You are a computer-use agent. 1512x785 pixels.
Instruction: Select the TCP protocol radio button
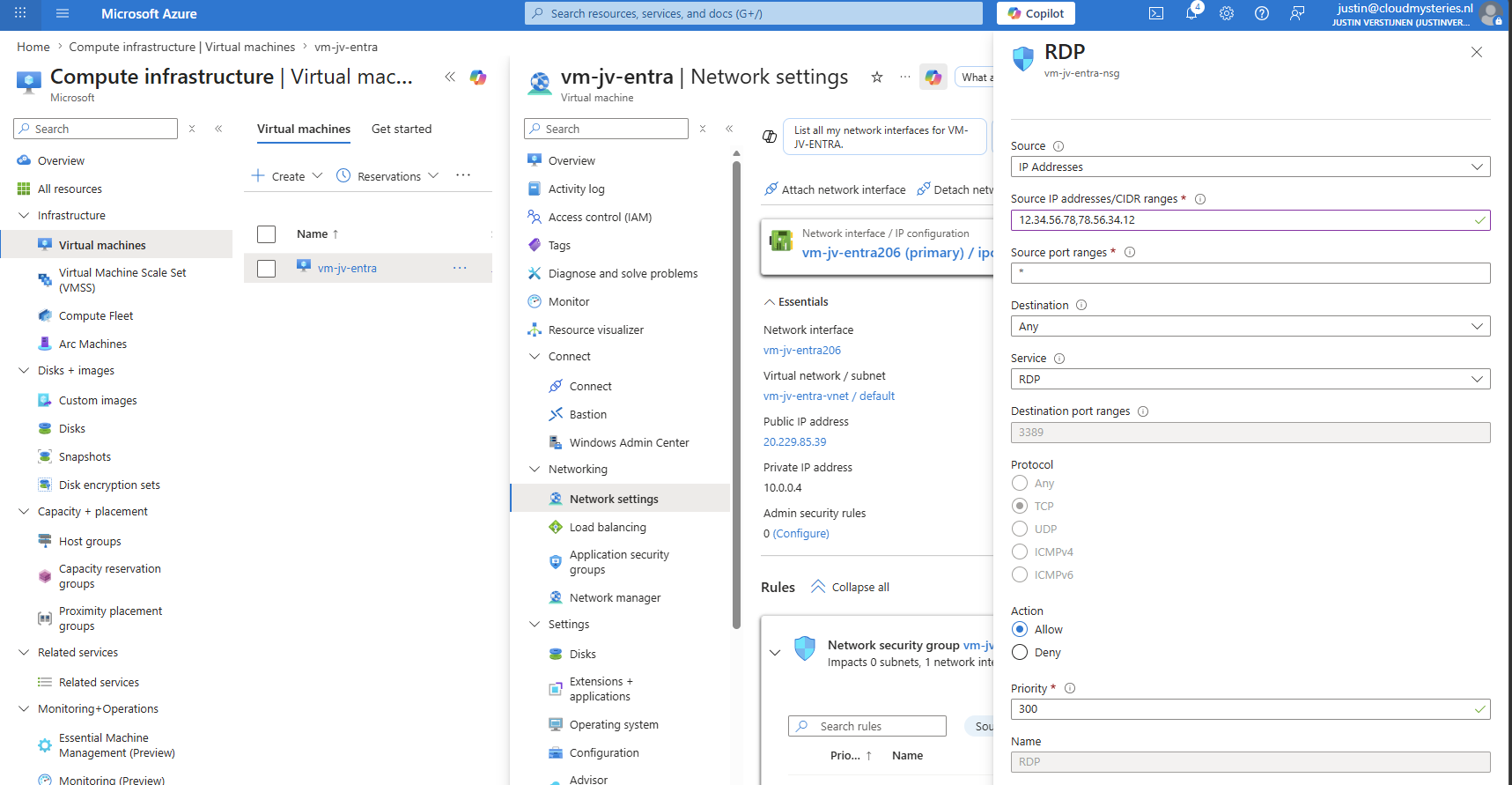pos(1020,506)
